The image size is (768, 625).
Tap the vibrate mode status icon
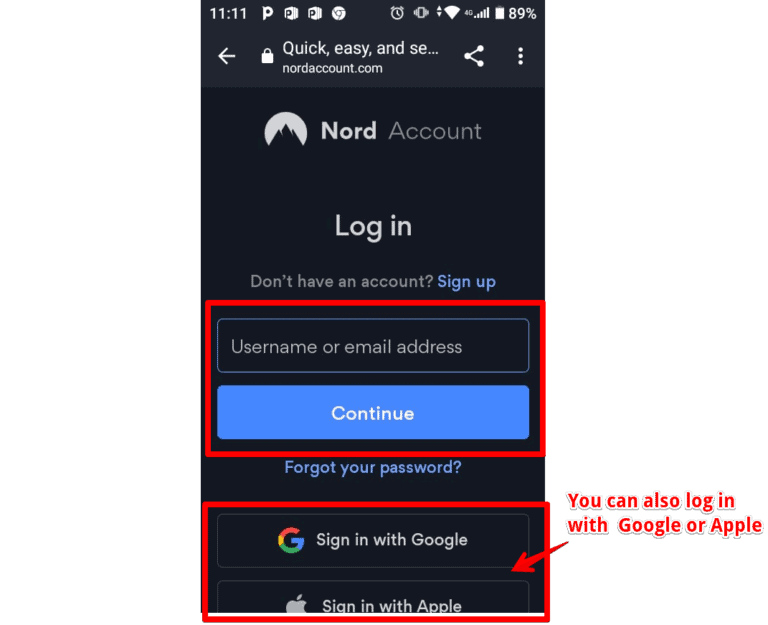coord(421,13)
